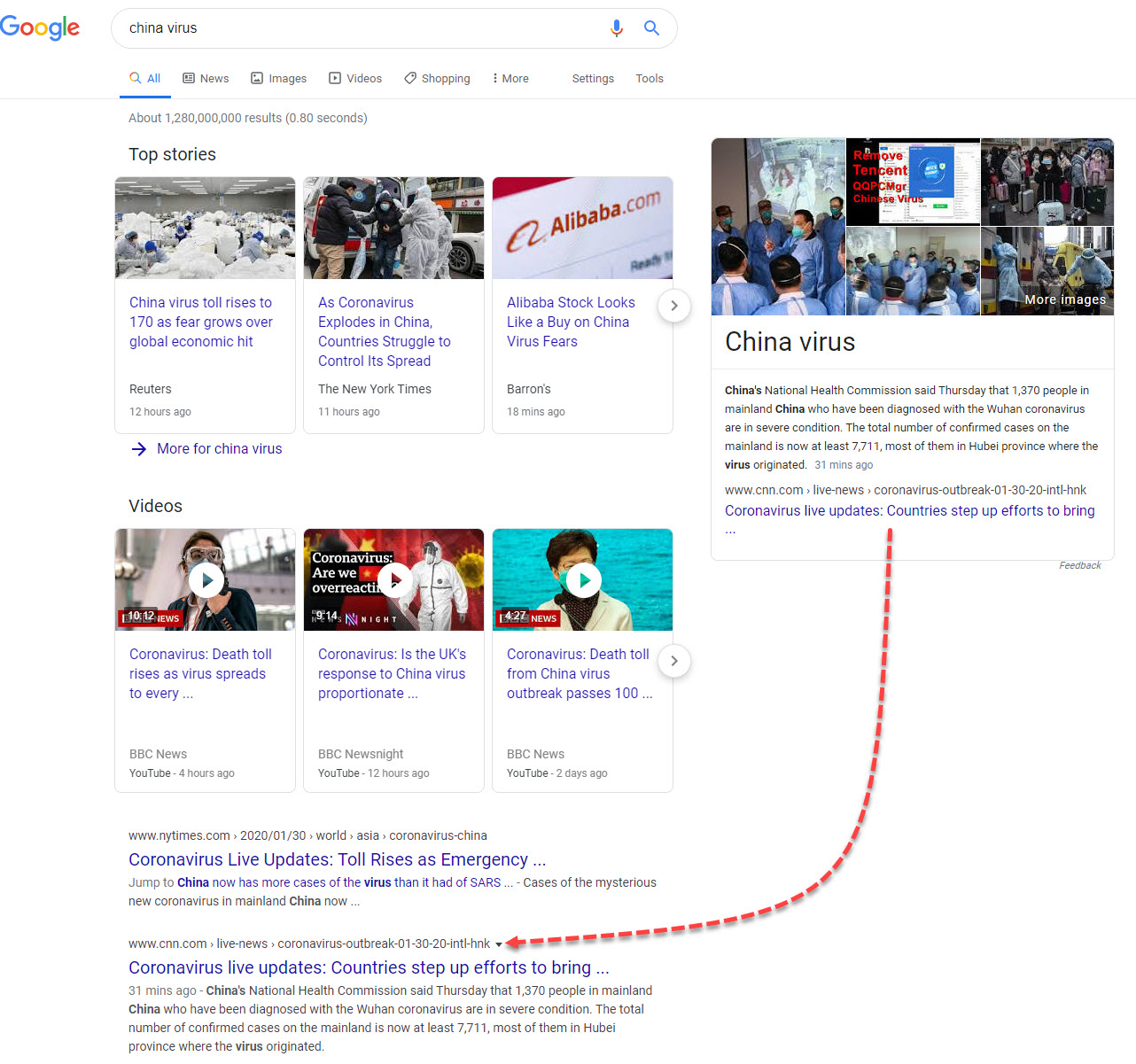
Task: Click next arrow in Top stories carousel
Action: click(674, 306)
